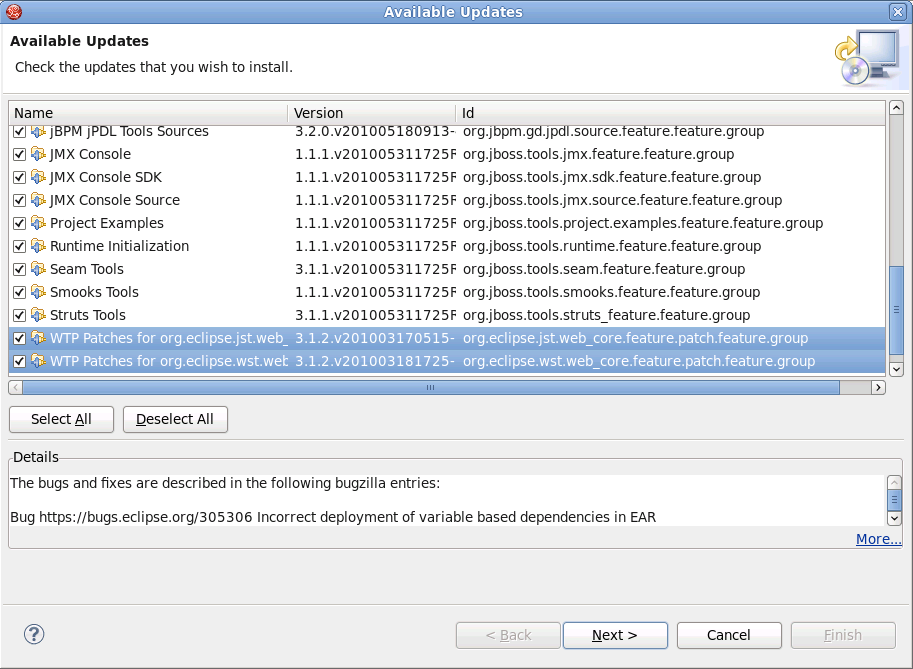Click id org.jboss.tools.jmx.sdk.feature.feature.group
Screen dimensions: 913x669
click(612, 177)
